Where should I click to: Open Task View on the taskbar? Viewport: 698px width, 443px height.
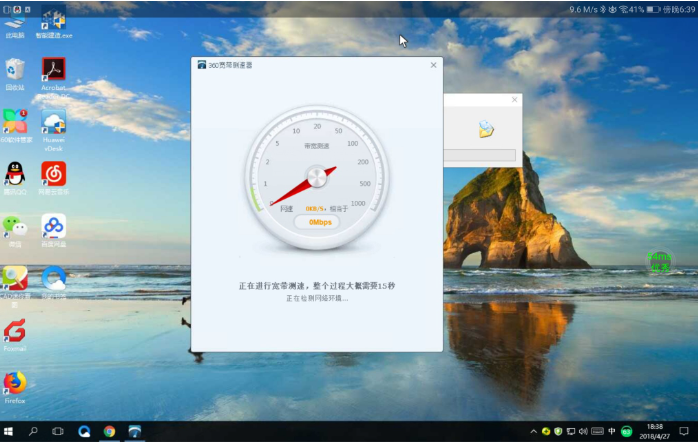pyautogui.click(x=58, y=431)
